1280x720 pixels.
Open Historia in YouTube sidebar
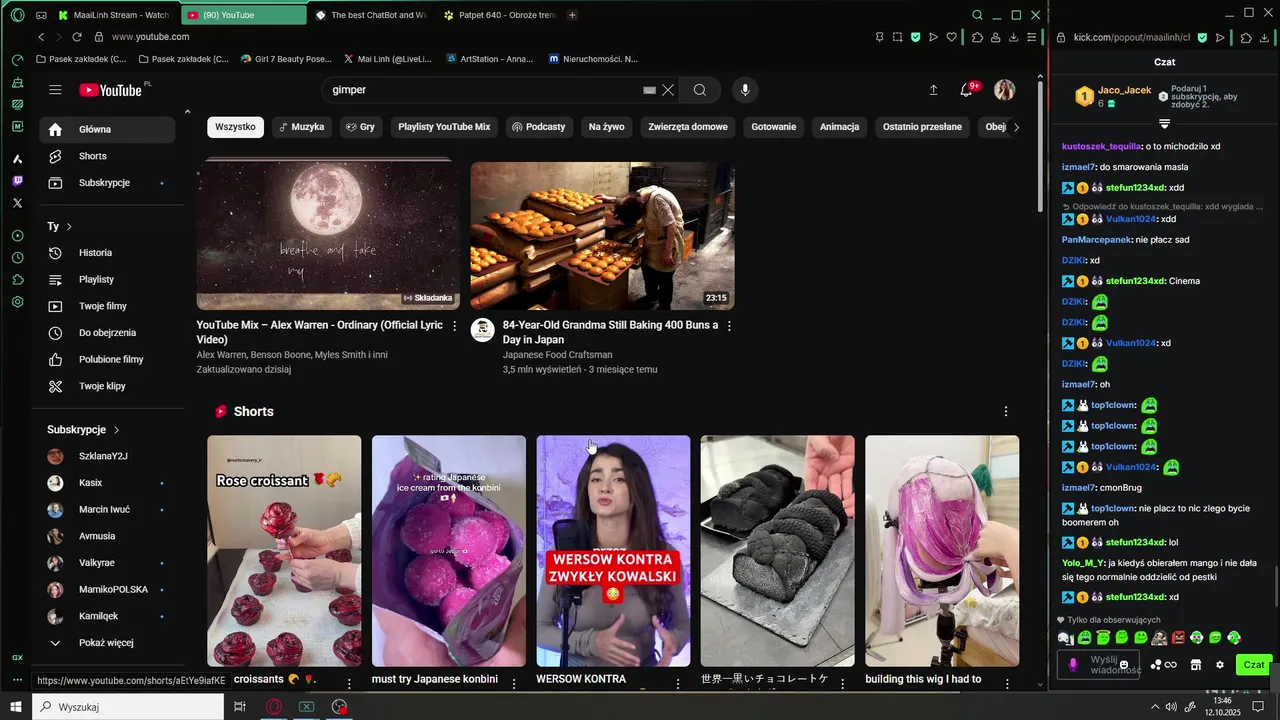(x=107, y=253)
